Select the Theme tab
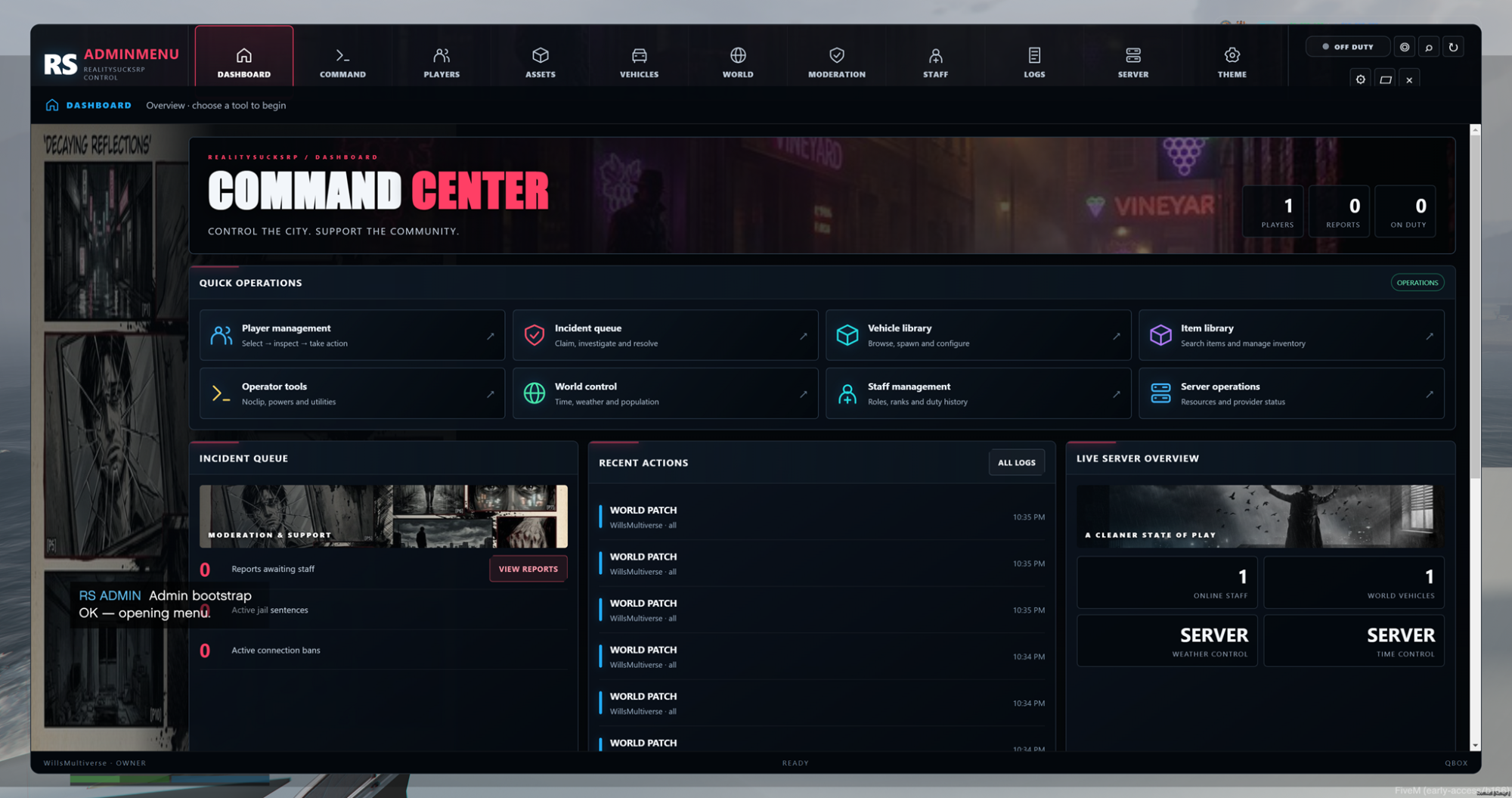The image size is (1512, 798). click(x=1232, y=62)
